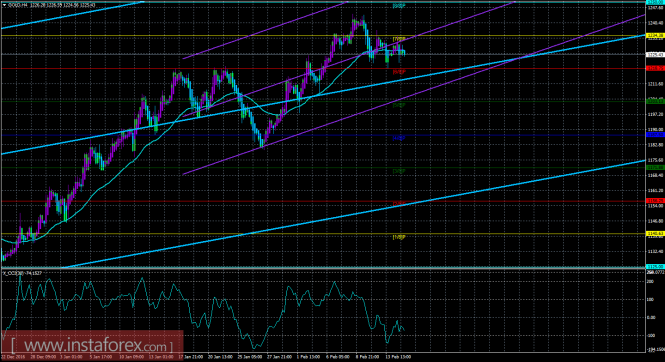Click the cyan 1250.00 tag on price axis
This screenshot has width=665, height=362.
point(655,2)
